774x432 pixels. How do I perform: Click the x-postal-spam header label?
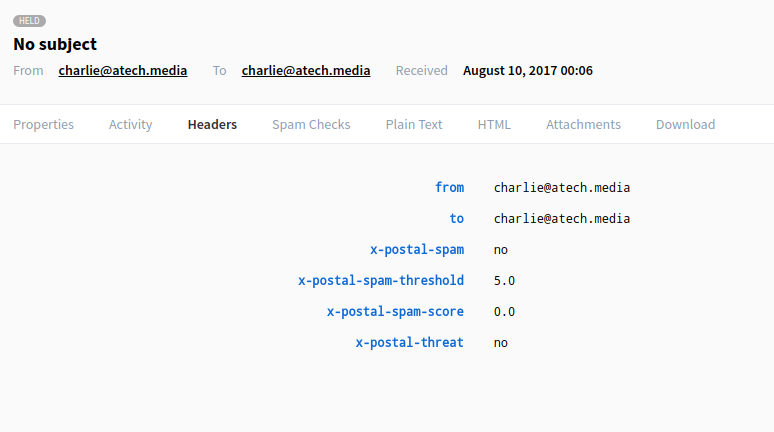pyautogui.click(x=417, y=250)
